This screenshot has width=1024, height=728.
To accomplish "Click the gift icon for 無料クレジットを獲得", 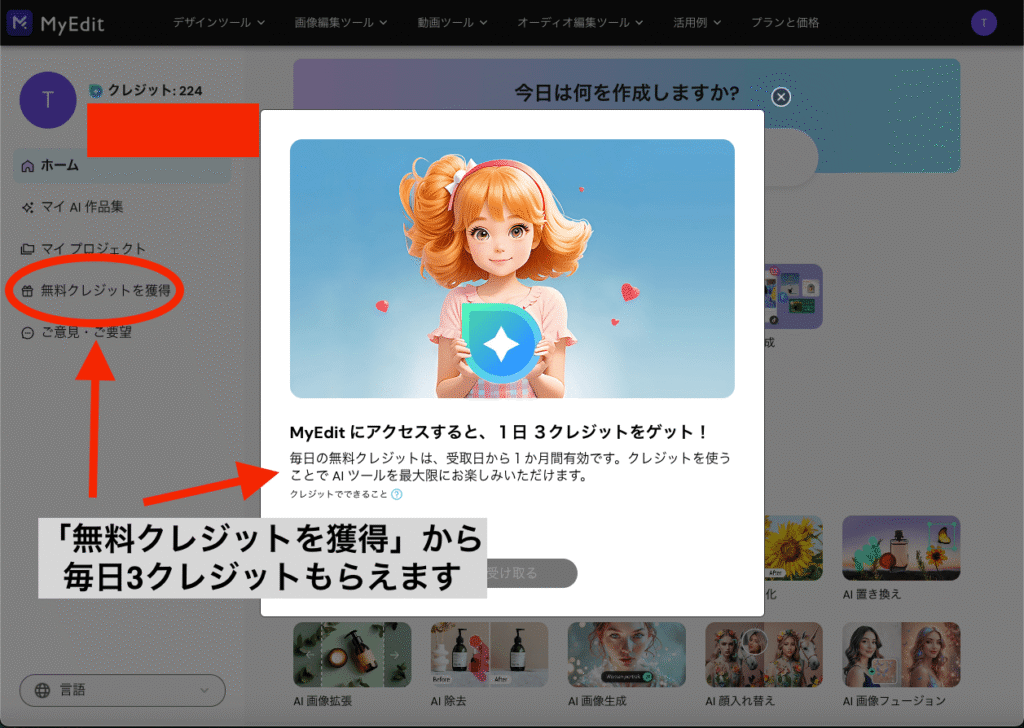I will point(27,291).
